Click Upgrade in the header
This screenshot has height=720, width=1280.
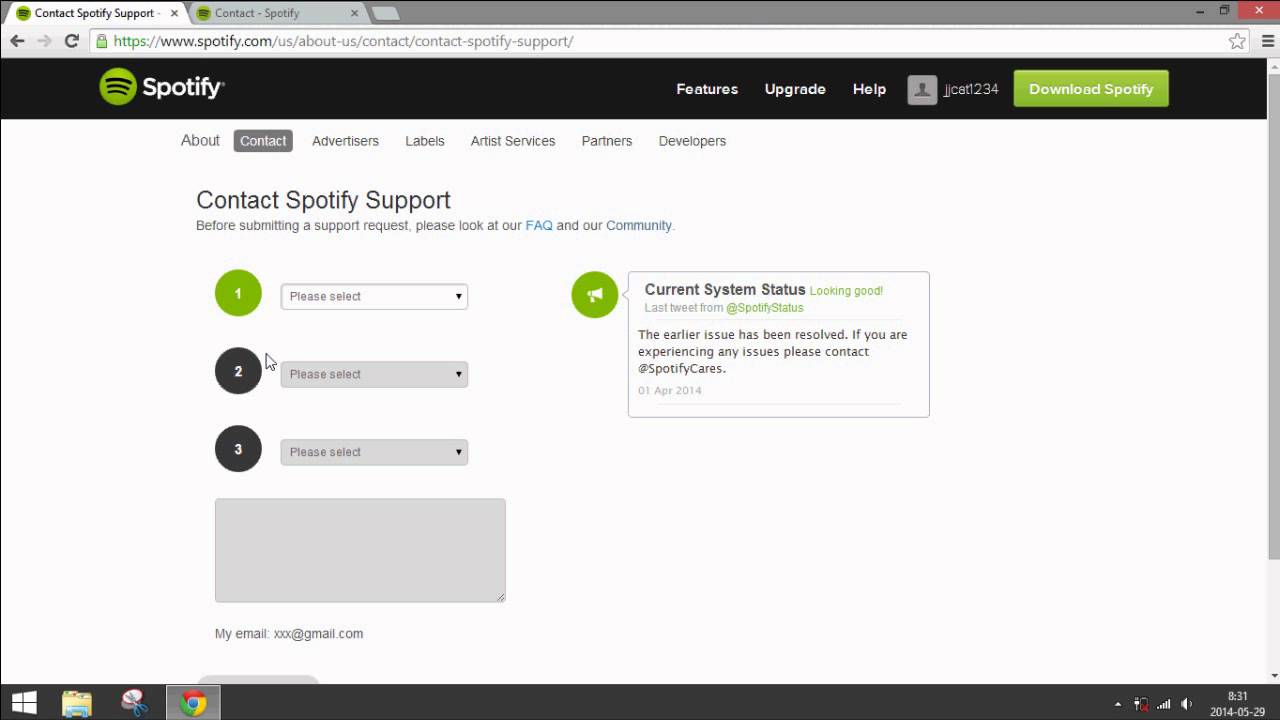click(x=795, y=89)
